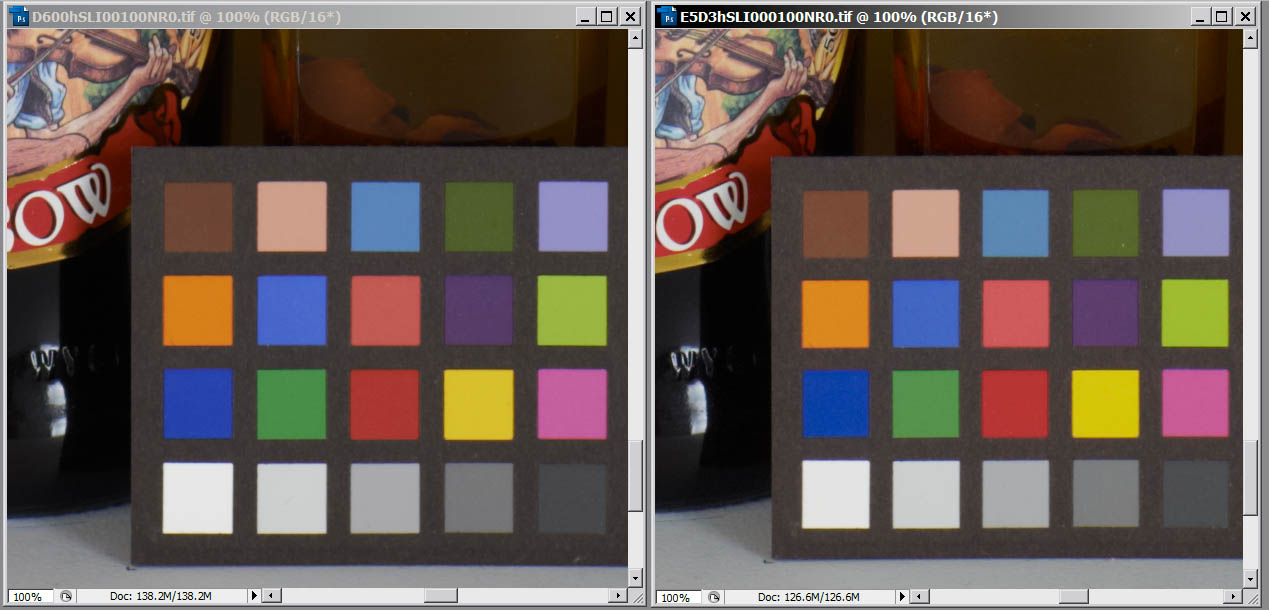Minimize the D600hSLI00100NR0.tif document window
The width and height of the screenshot is (1269, 610).
585,17
